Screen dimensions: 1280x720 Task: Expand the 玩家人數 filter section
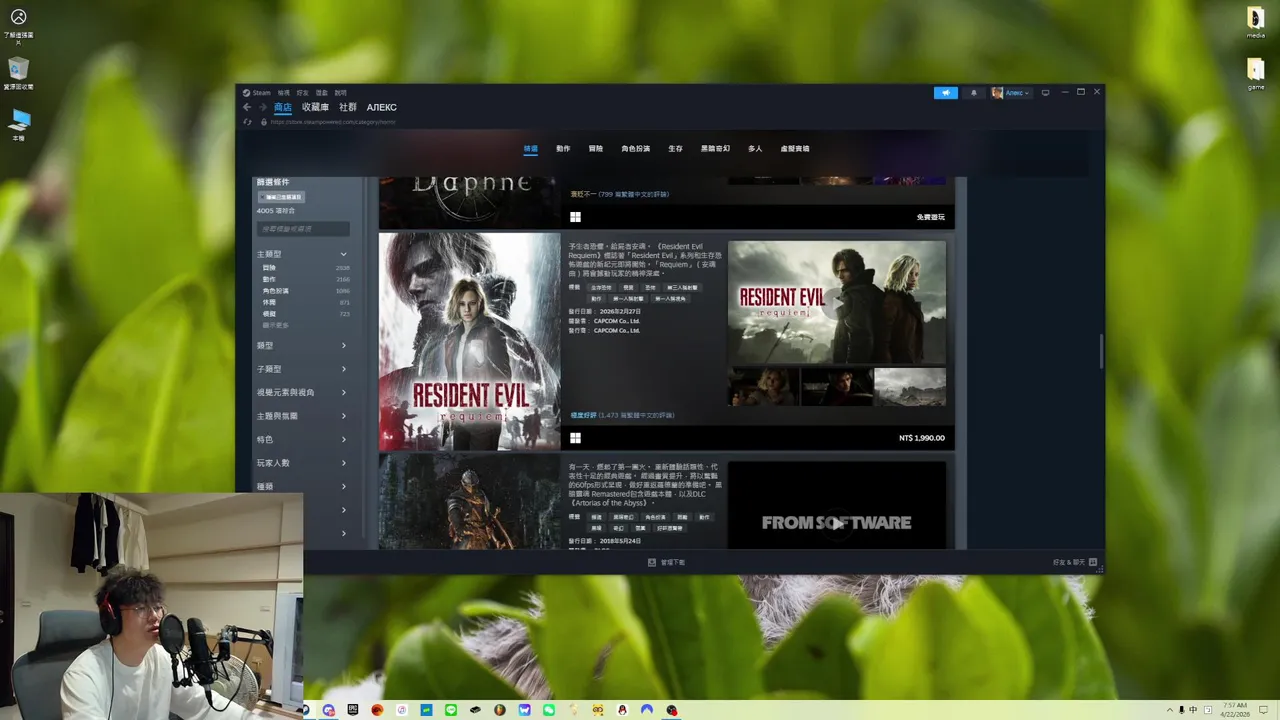[302, 463]
